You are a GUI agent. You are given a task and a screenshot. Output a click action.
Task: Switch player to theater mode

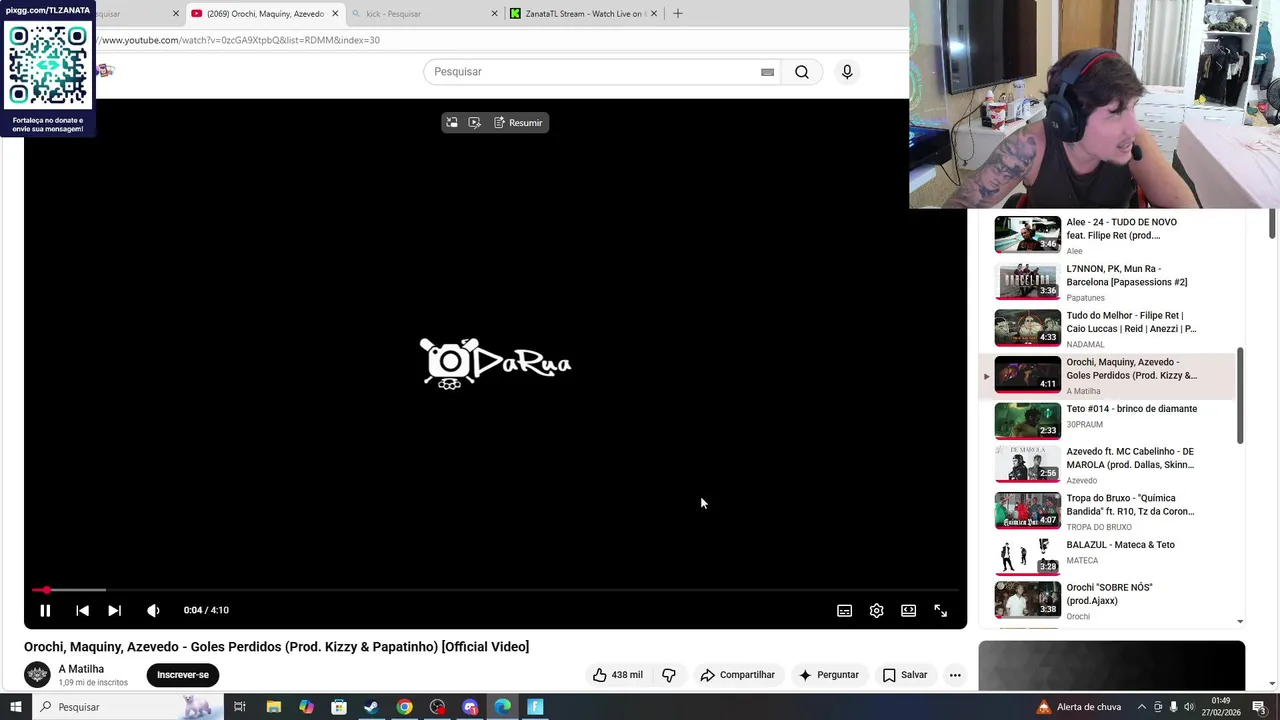[x=908, y=610]
